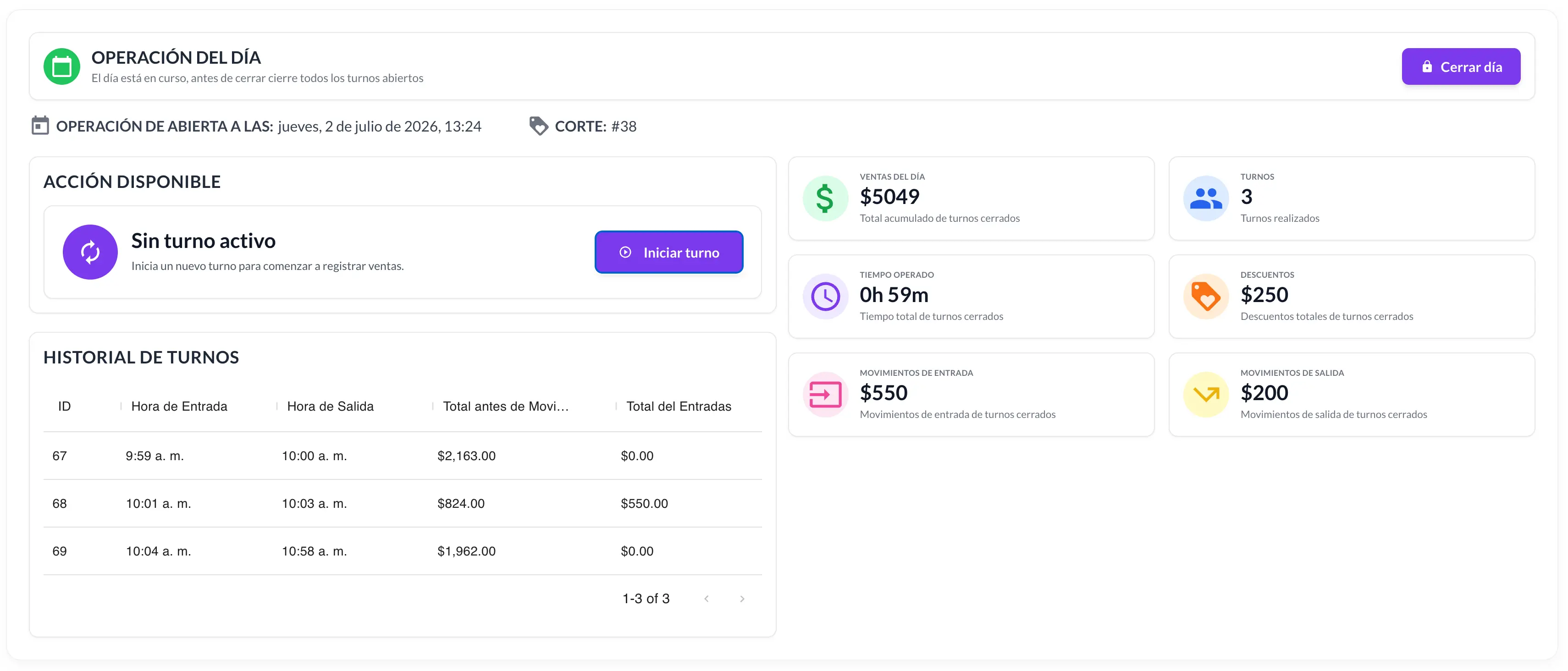The image size is (1568, 671).
Task: Click the $0.00 entradas cell in row 69
Action: tap(637, 551)
